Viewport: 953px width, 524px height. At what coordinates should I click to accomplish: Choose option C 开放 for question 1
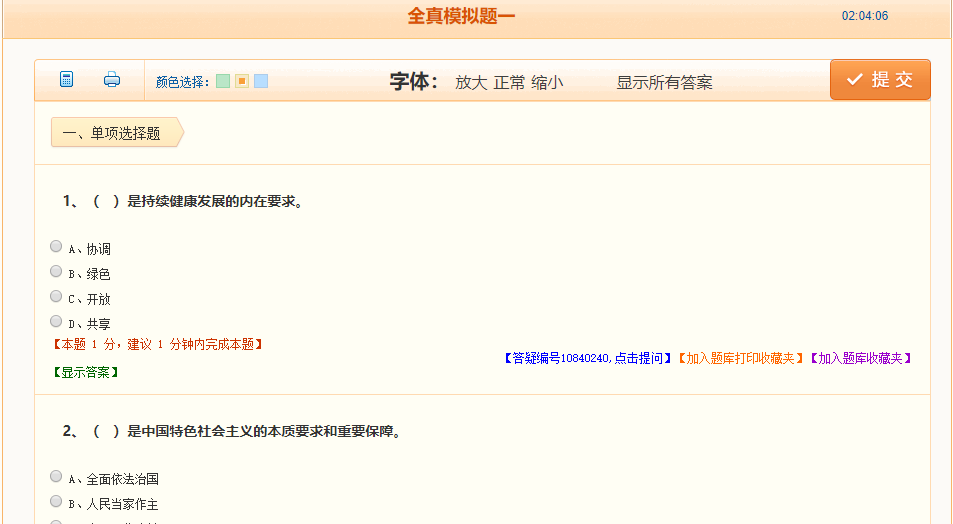point(56,296)
